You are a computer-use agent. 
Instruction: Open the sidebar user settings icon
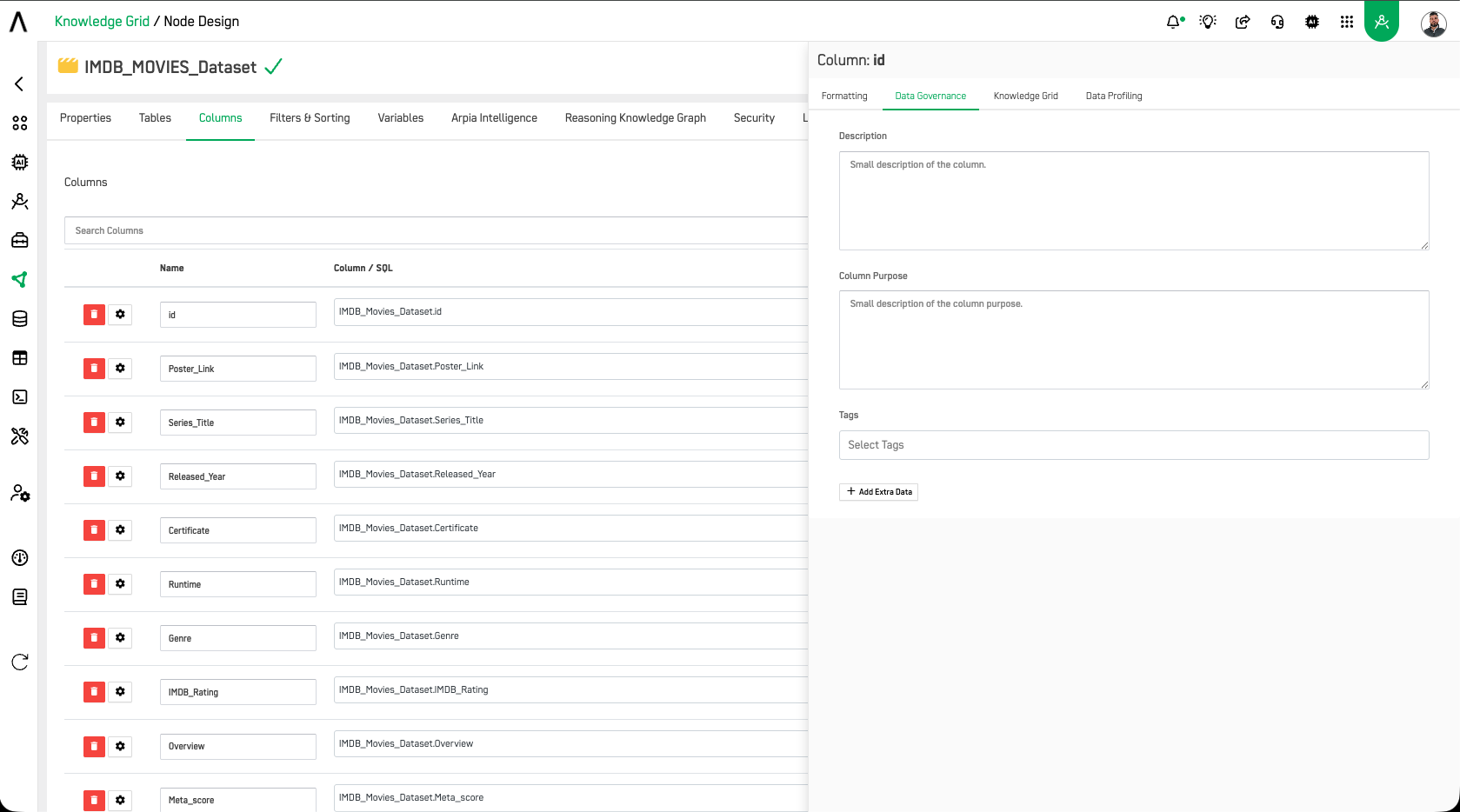tap(20, 493)
